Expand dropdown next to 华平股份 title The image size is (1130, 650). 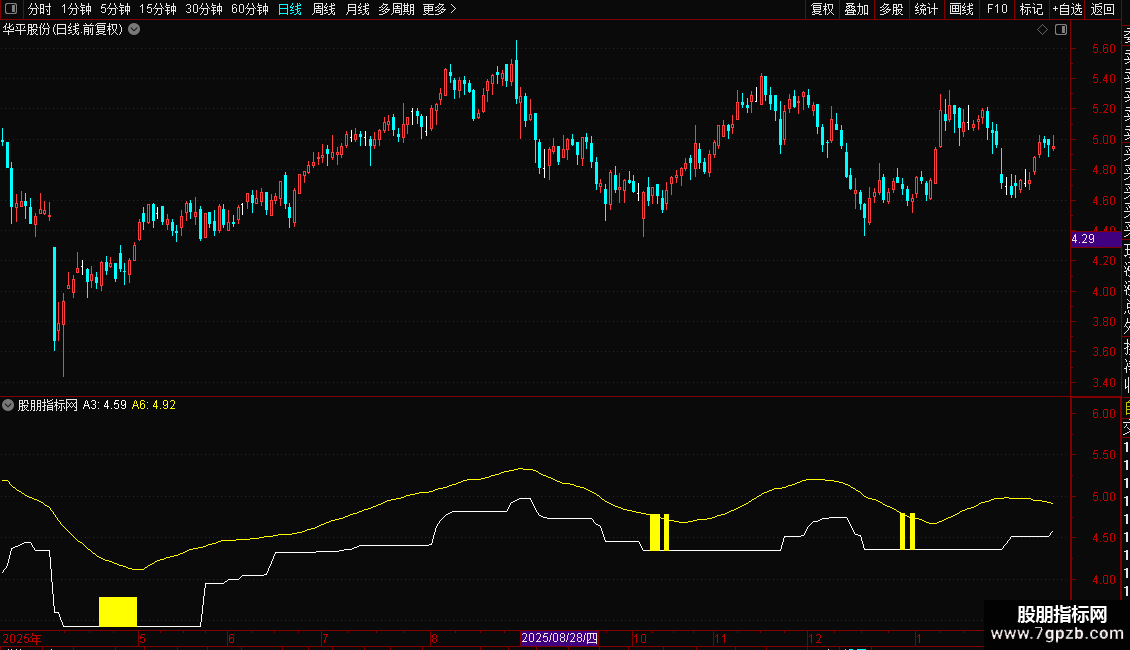[x=134, y=30]
